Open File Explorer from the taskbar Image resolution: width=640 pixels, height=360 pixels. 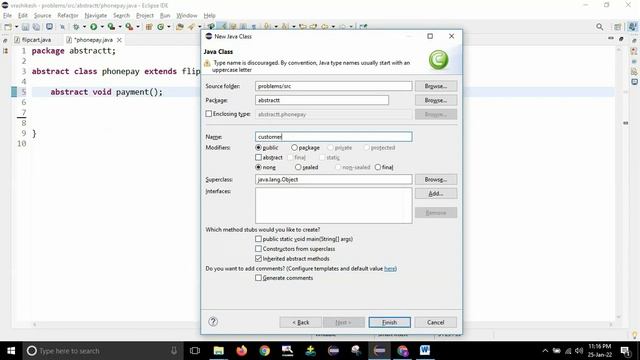[x=219, y=351]
